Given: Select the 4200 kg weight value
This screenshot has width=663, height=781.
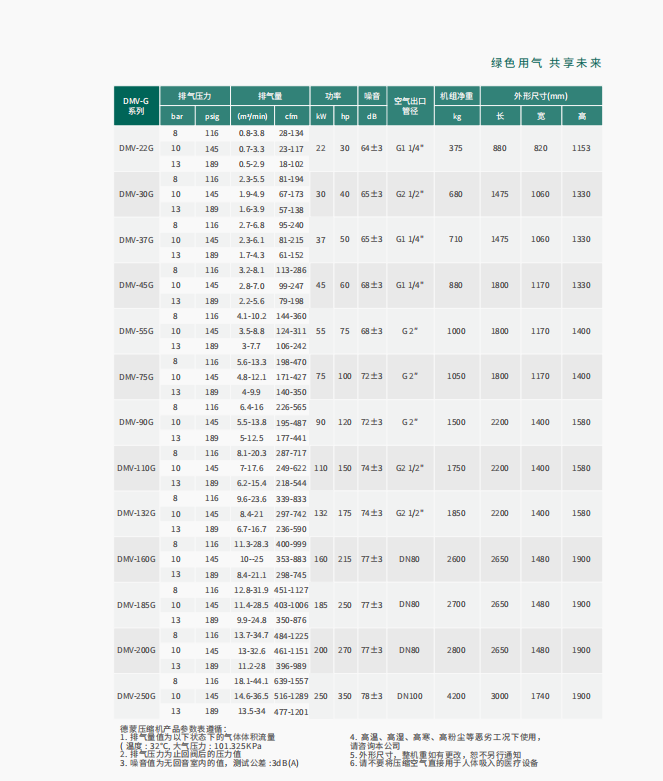Looking at the screenshot, I should [456, 696].
